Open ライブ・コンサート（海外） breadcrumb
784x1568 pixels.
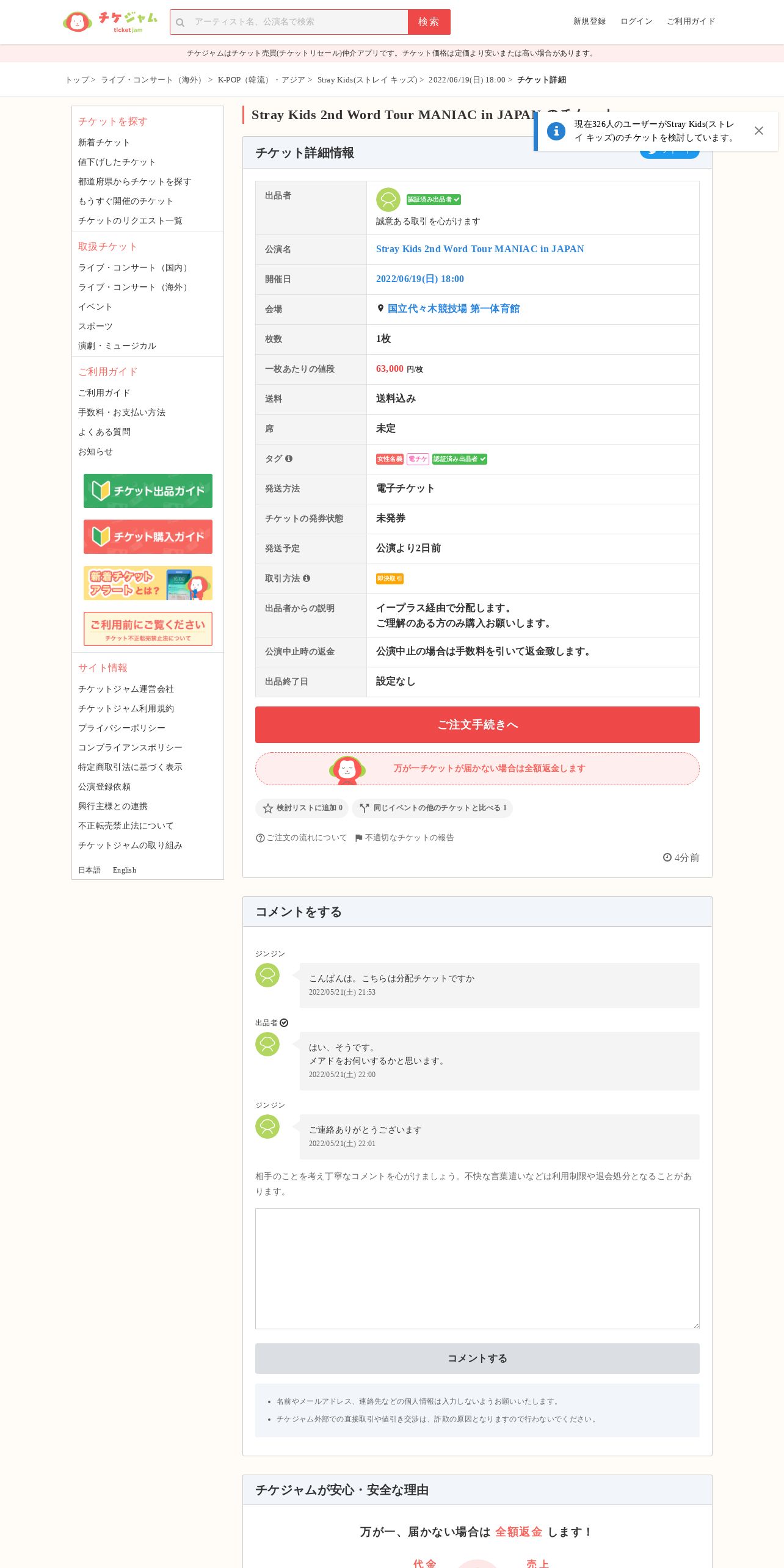click(153, 80)
